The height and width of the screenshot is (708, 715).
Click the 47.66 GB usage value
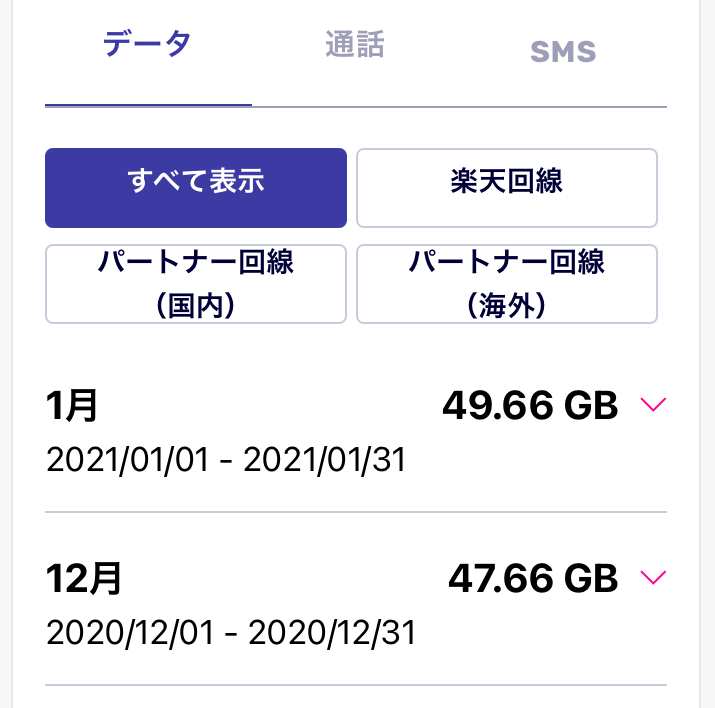(533, 578)
